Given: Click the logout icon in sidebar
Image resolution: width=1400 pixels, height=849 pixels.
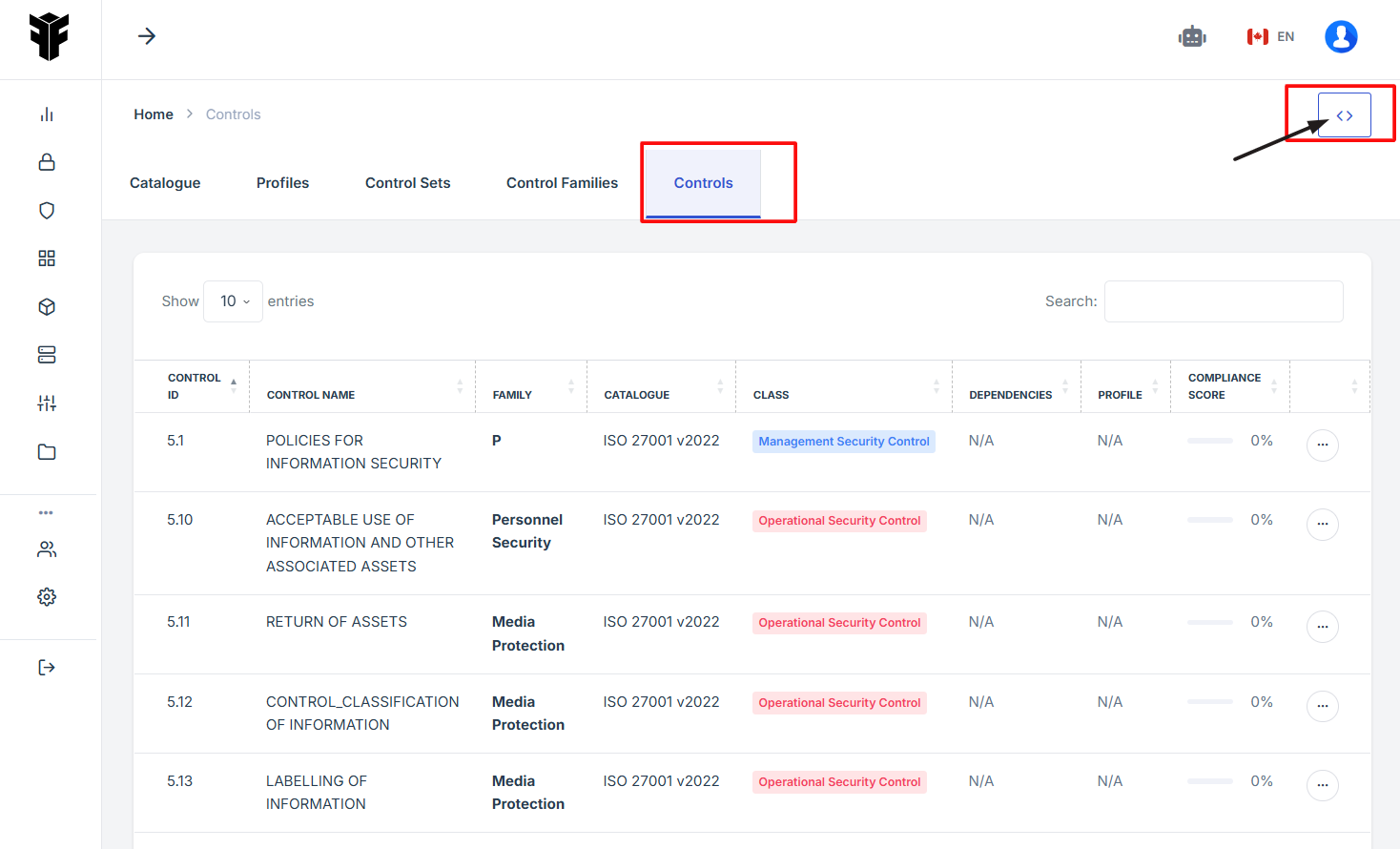Looking at the screenshot, I should click(47, 668).
